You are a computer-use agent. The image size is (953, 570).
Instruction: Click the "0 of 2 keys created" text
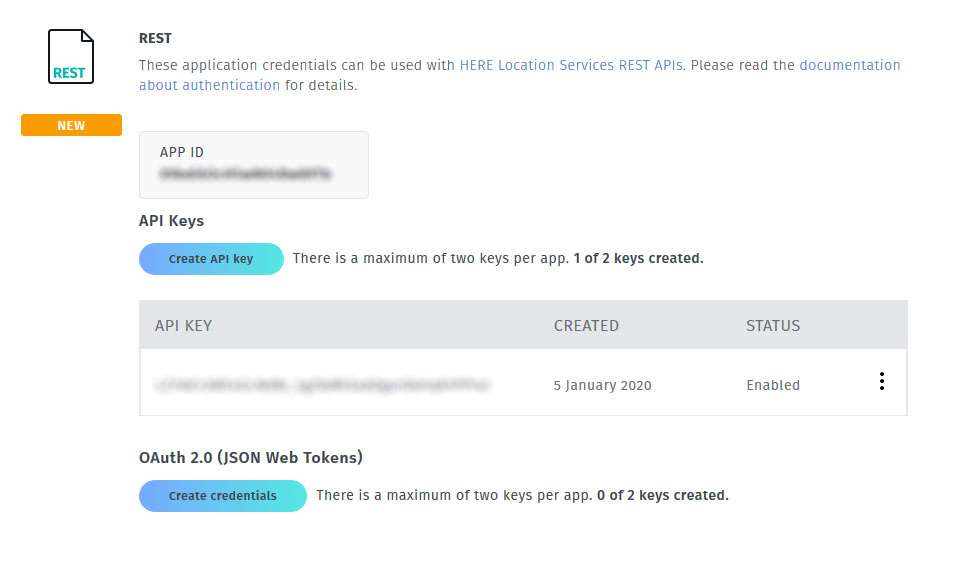pos(663,495)
